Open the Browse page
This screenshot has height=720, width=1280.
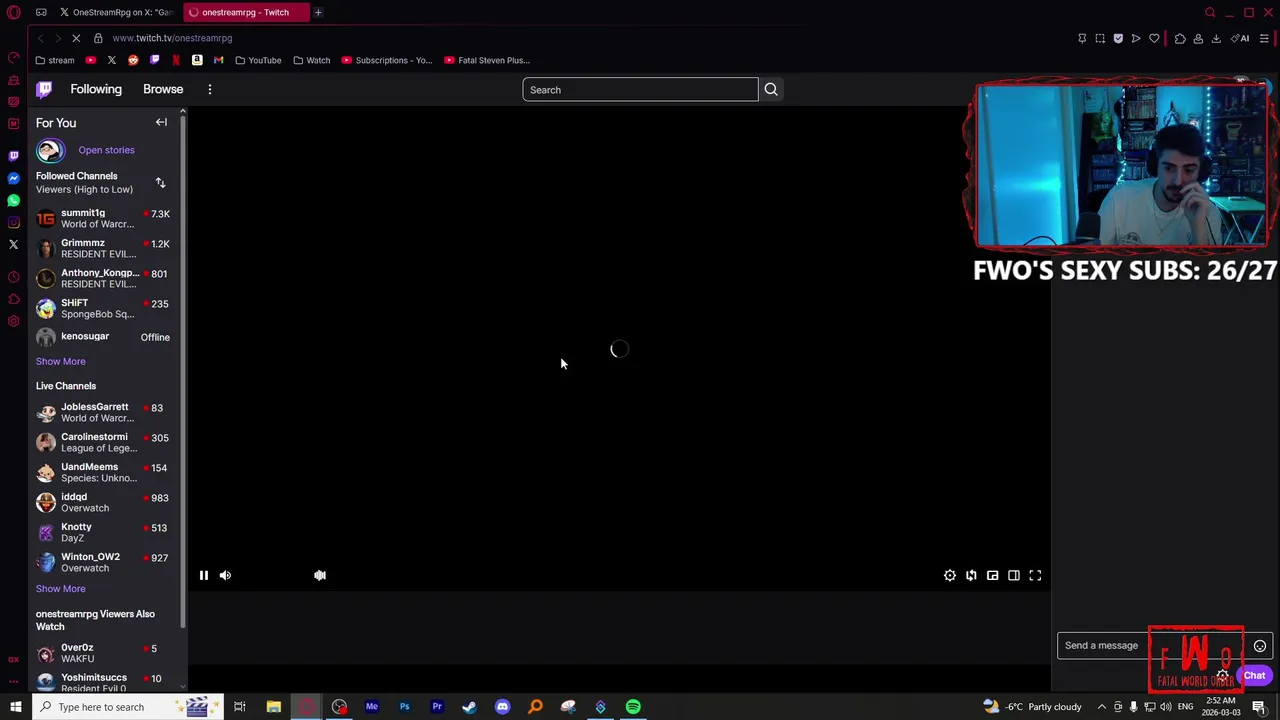tap(163, 89)
